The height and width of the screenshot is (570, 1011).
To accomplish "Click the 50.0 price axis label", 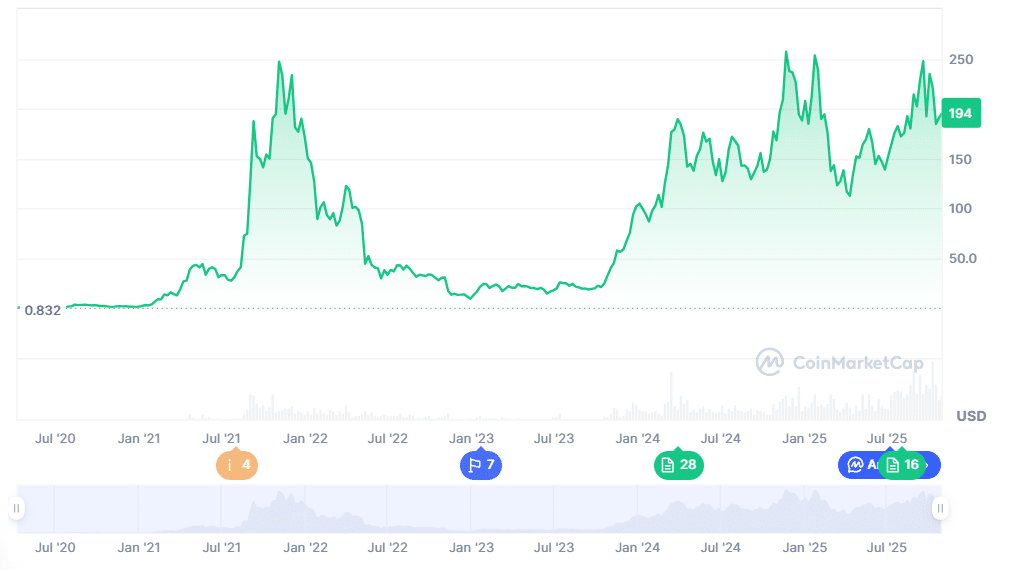I will coord(960,259).
